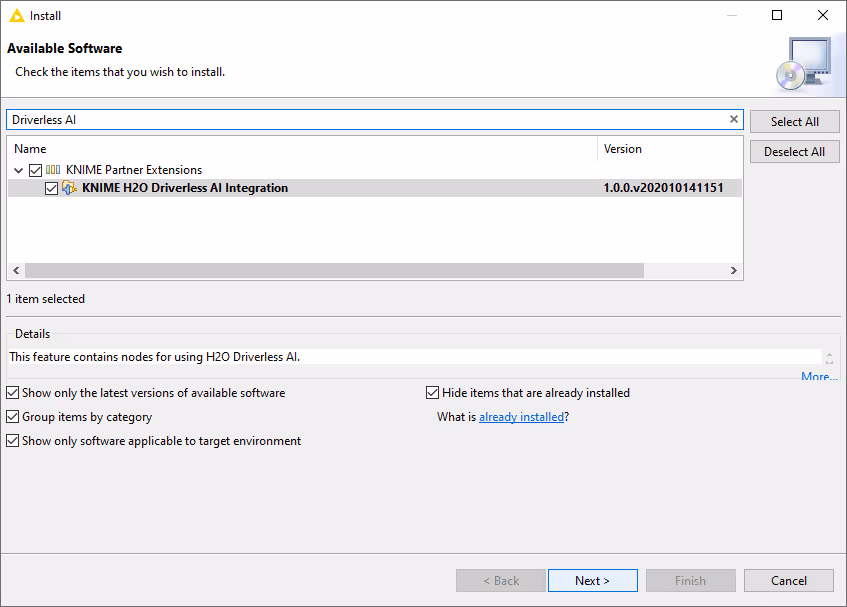Uncheck KNIME H2O Driverless AI Integration checkbox

tap(52, 188)
